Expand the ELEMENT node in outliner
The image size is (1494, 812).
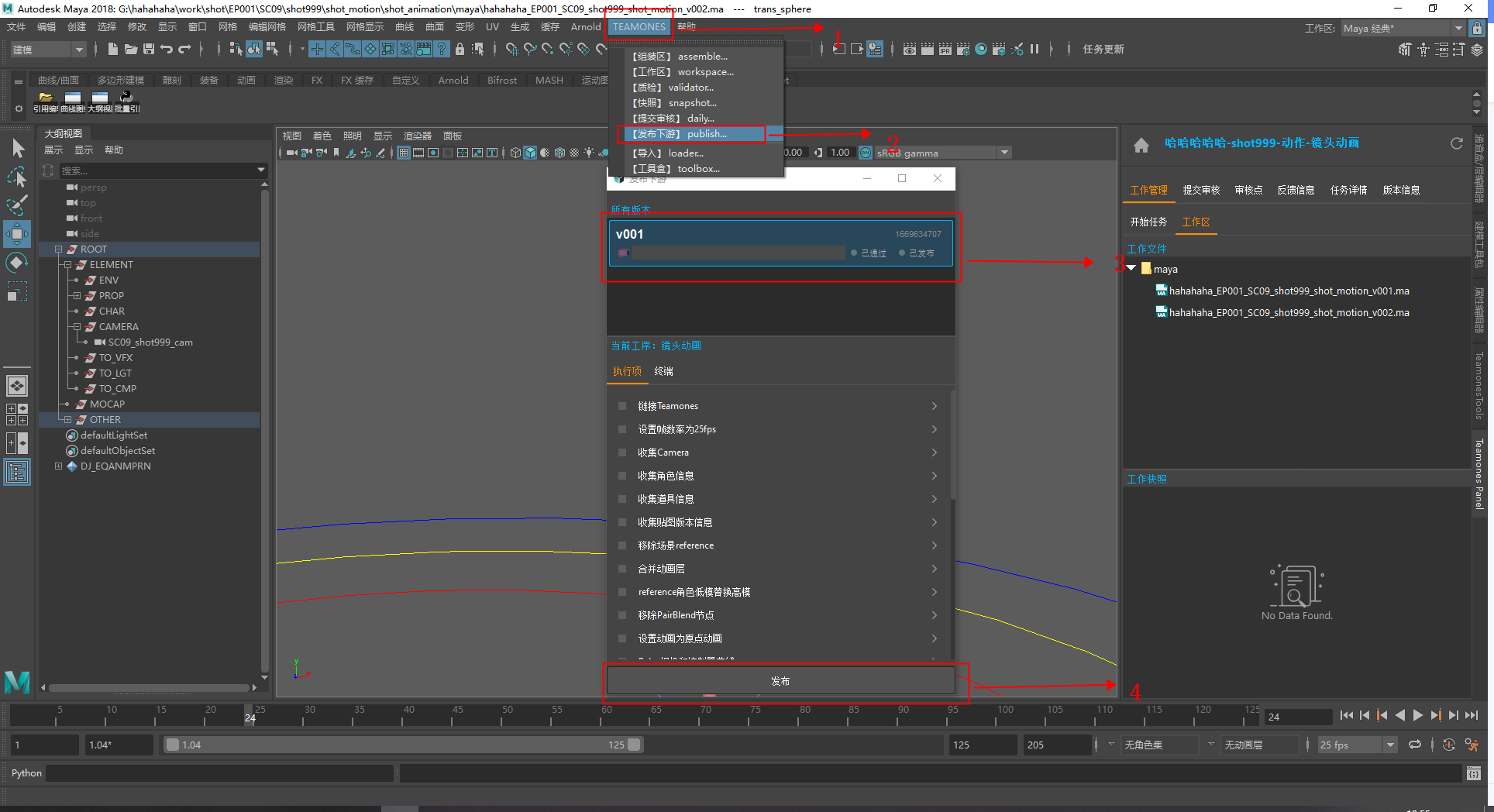tap(67, 265)
